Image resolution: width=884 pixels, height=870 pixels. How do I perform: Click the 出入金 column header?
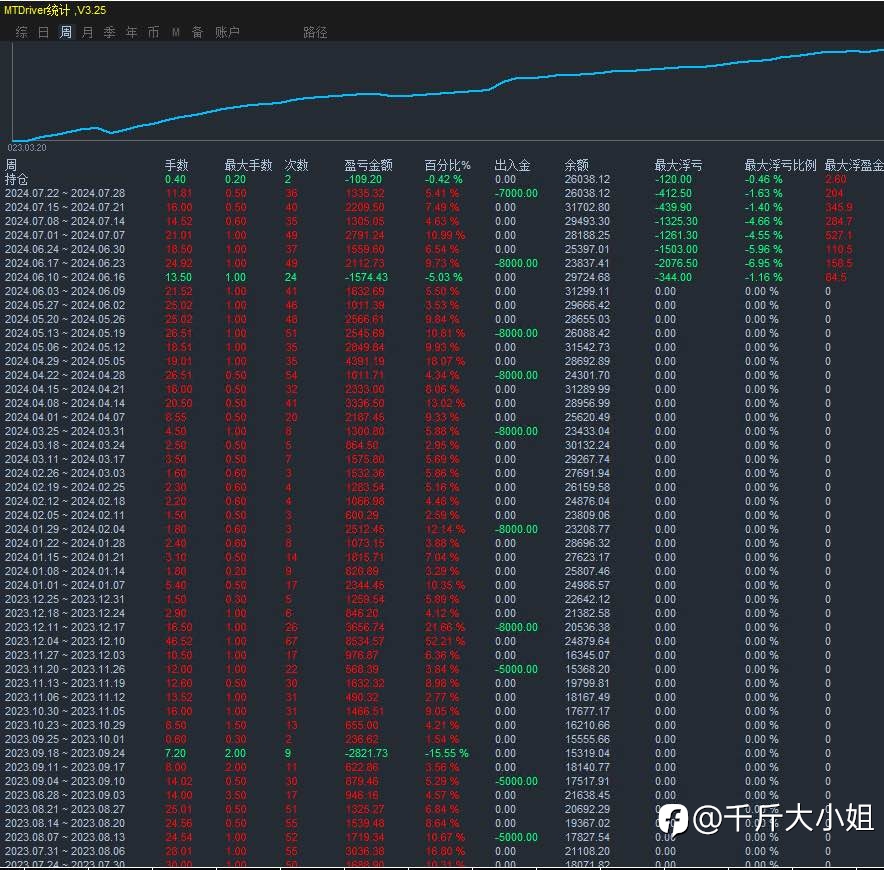(x=512, y=165)
